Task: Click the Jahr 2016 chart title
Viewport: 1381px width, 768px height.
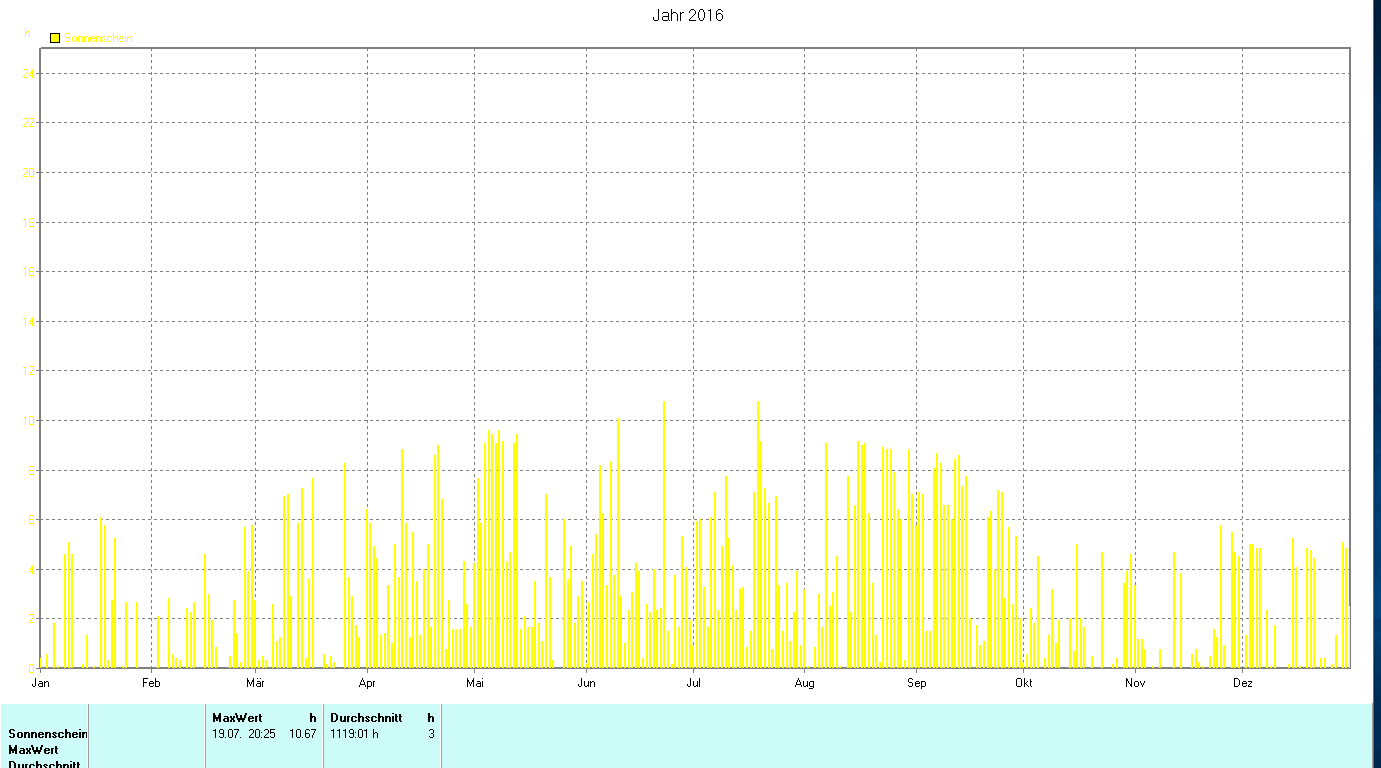Action: pyautogui.click(x=688, y=15)
